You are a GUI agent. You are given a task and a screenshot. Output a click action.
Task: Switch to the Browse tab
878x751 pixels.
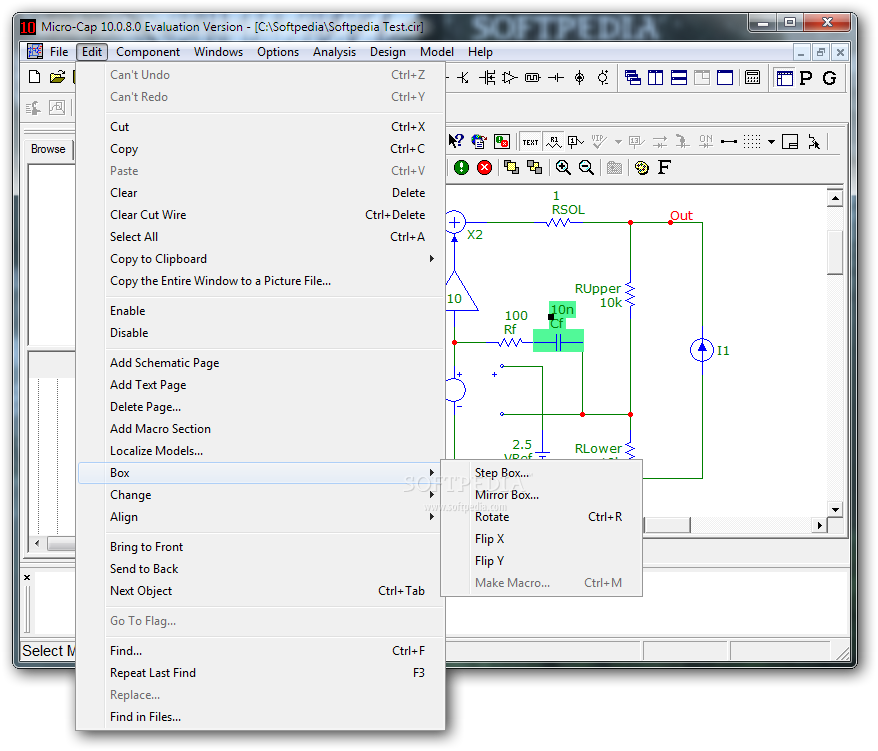point(48,149)
